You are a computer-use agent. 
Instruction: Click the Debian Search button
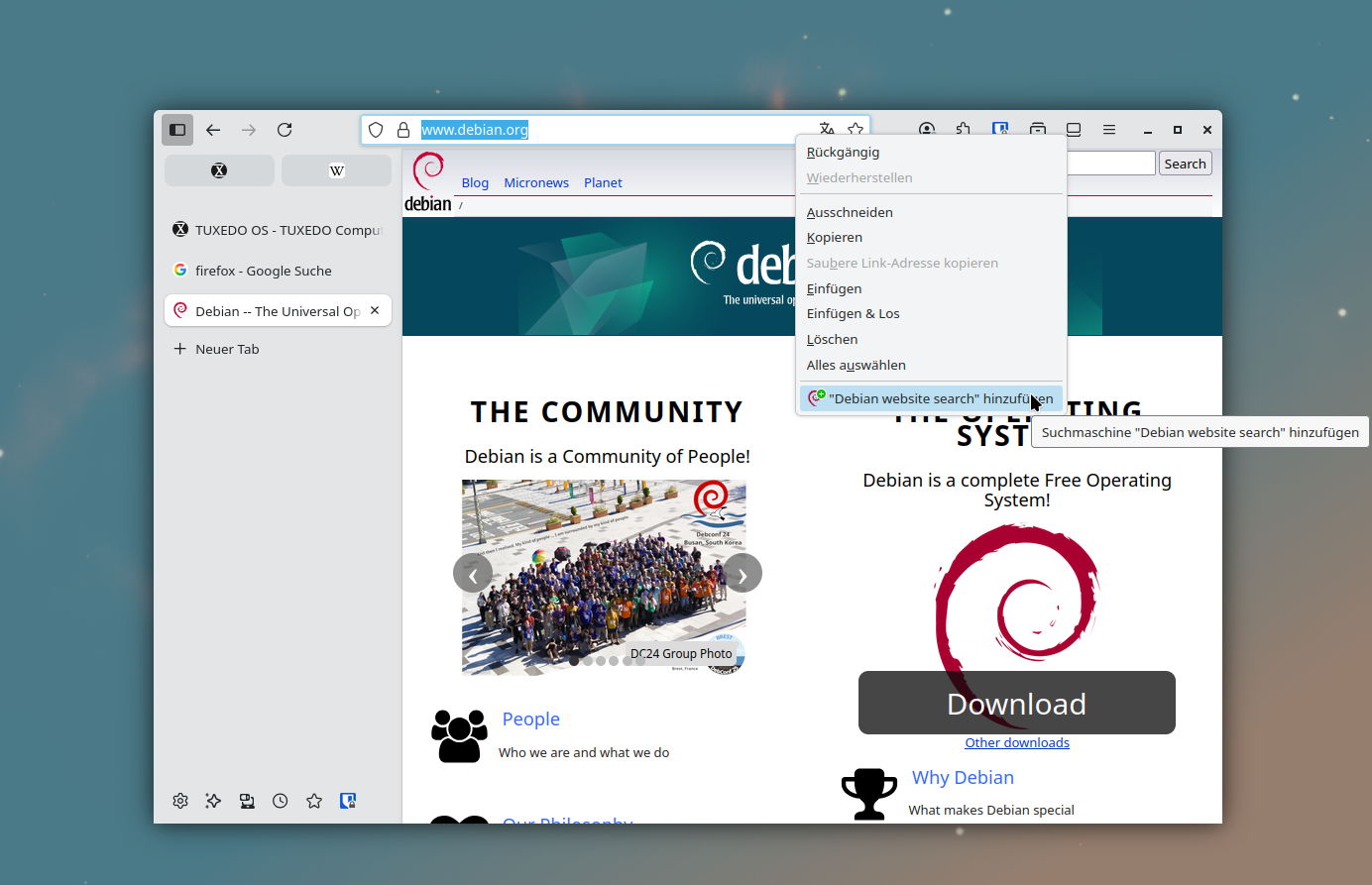(1186, 164)
